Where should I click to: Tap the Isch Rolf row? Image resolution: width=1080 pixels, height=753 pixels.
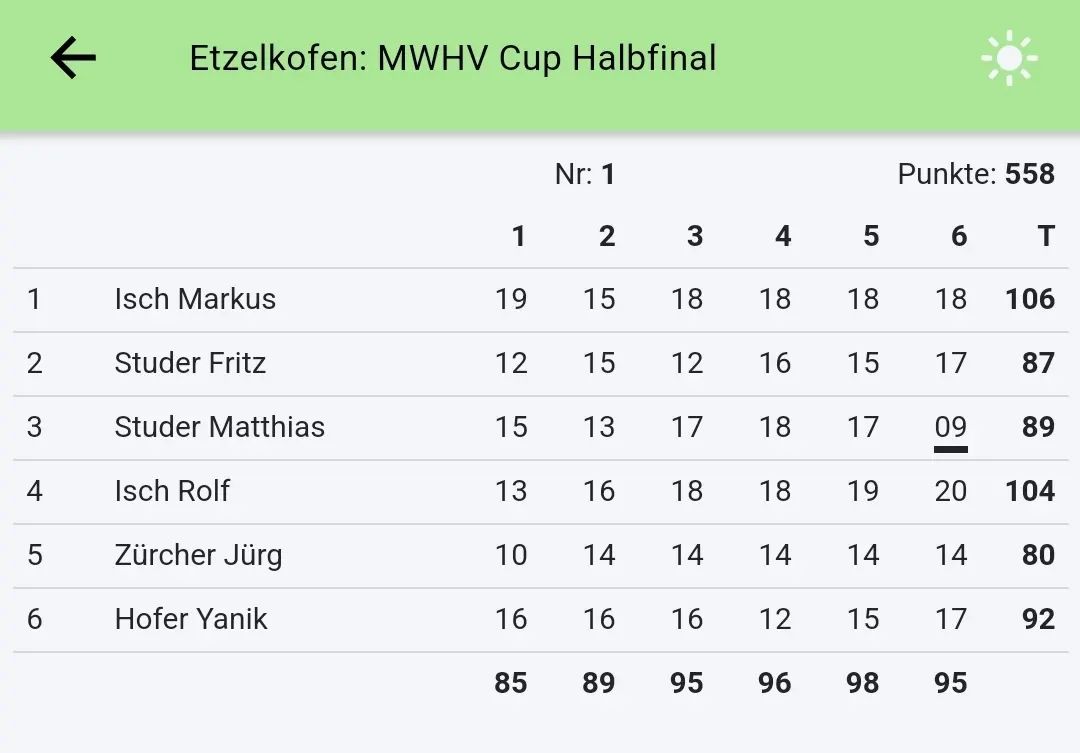point(172,491)
